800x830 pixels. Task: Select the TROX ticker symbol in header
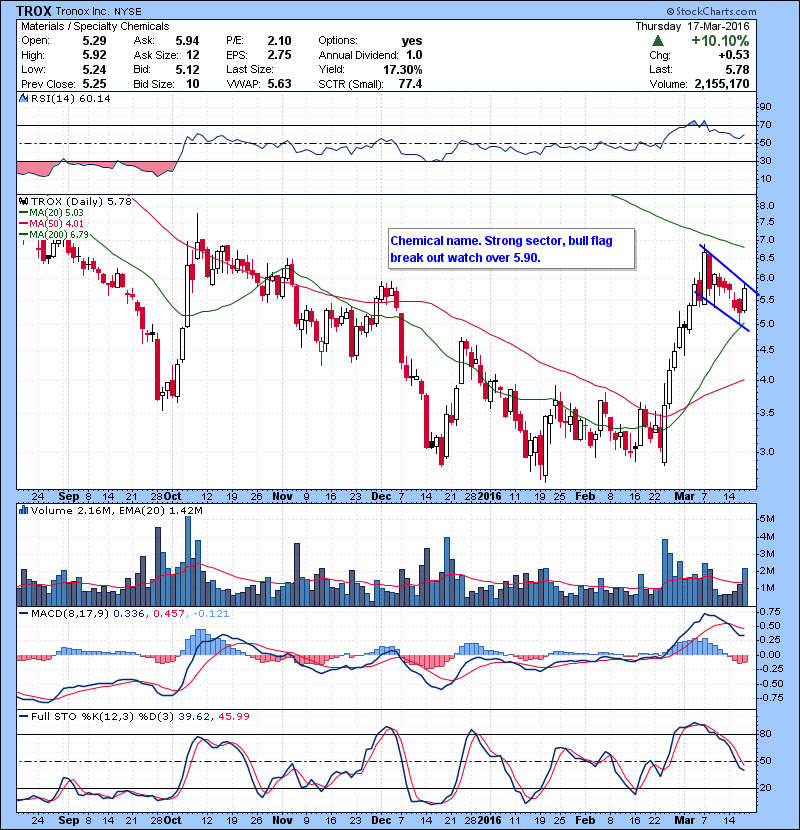pos(34,11)
